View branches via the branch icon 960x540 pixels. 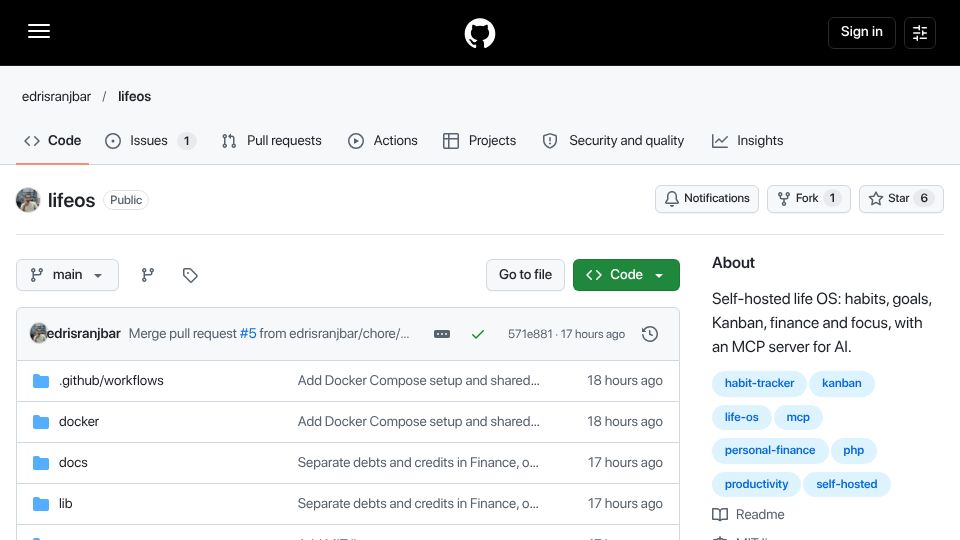[148, 275]
